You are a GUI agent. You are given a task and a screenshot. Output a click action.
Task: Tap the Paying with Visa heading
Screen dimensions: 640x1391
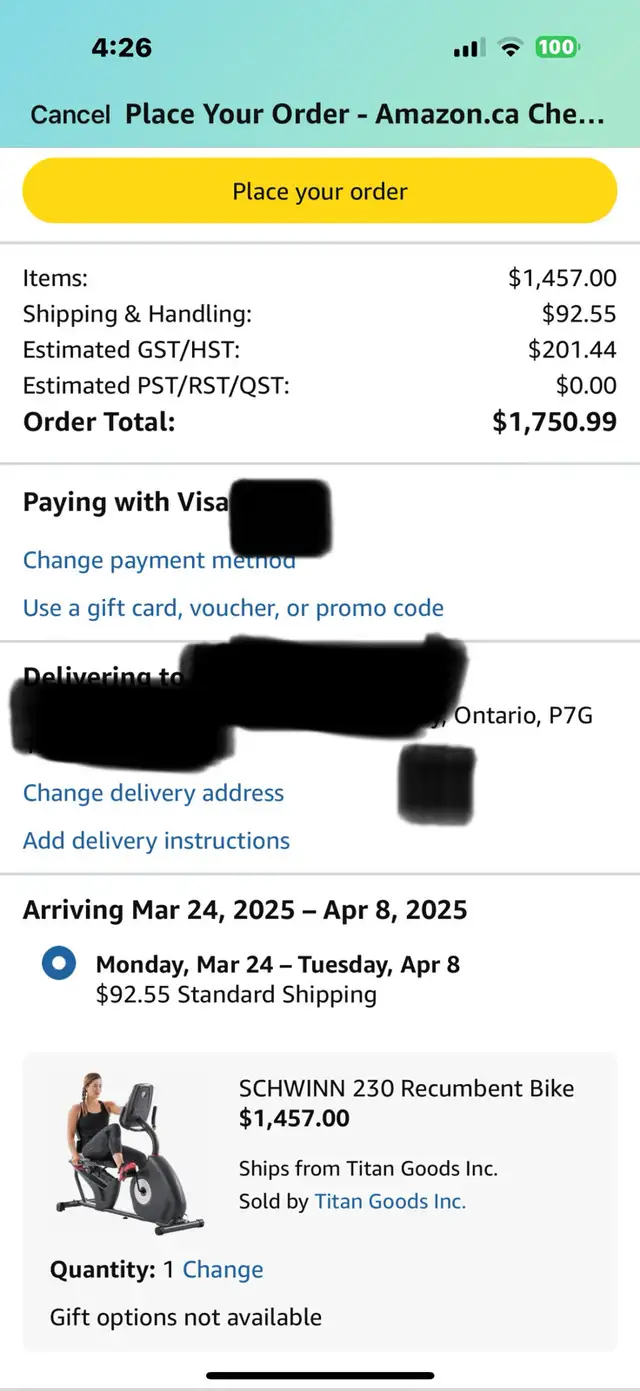pyautogui.click(x=126, y=502)
